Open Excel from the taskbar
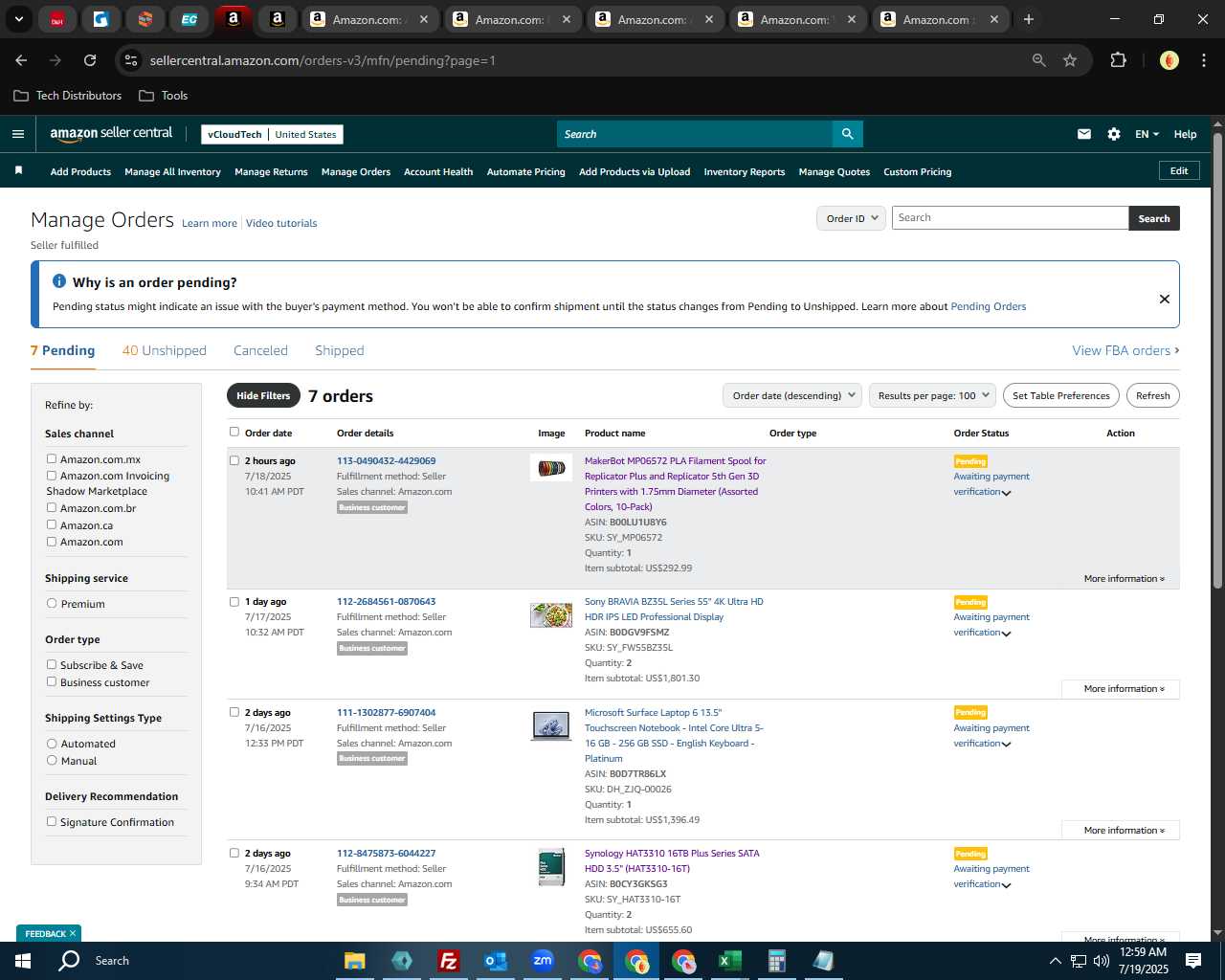The image size is (1225, 980). 729,961
